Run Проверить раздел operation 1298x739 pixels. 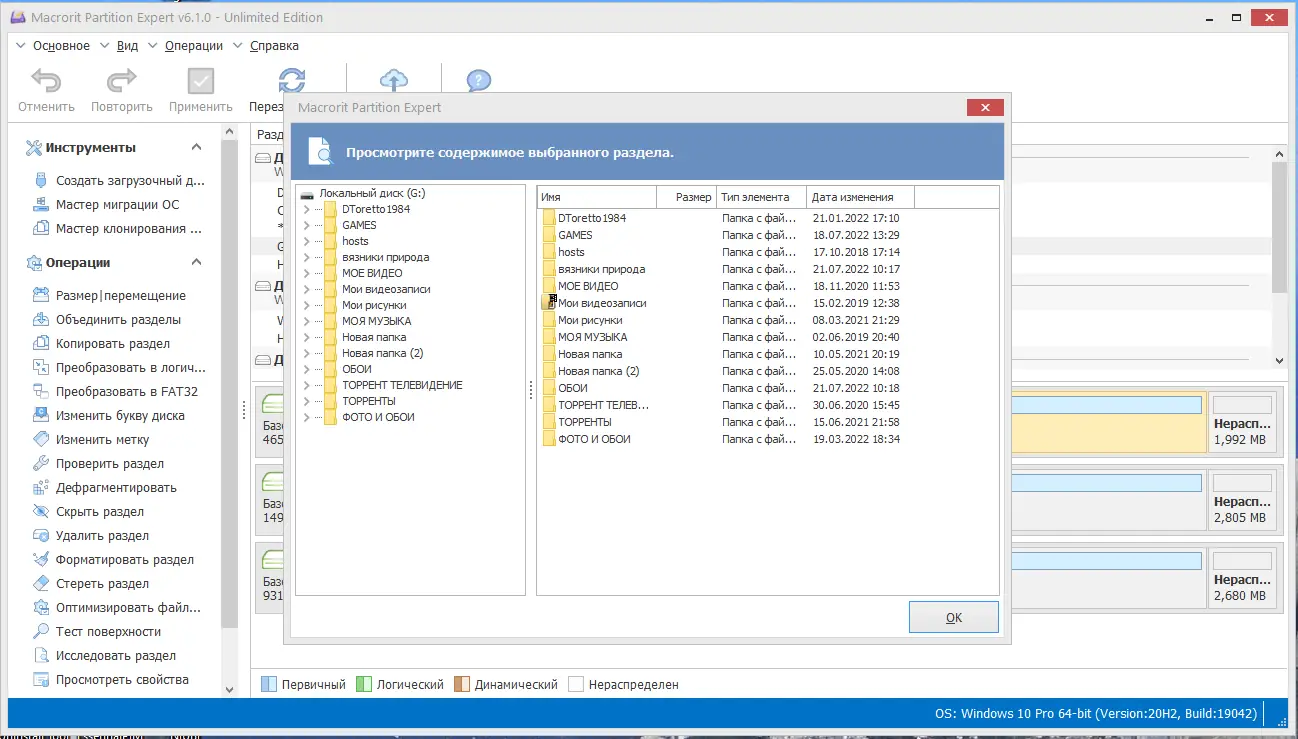tap(110, 464)
